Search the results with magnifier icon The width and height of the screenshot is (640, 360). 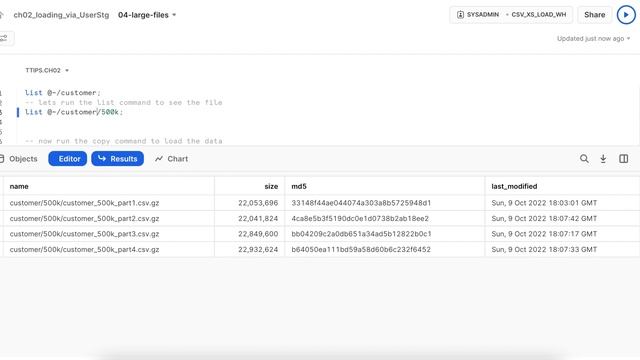click(x=584, y=159)
